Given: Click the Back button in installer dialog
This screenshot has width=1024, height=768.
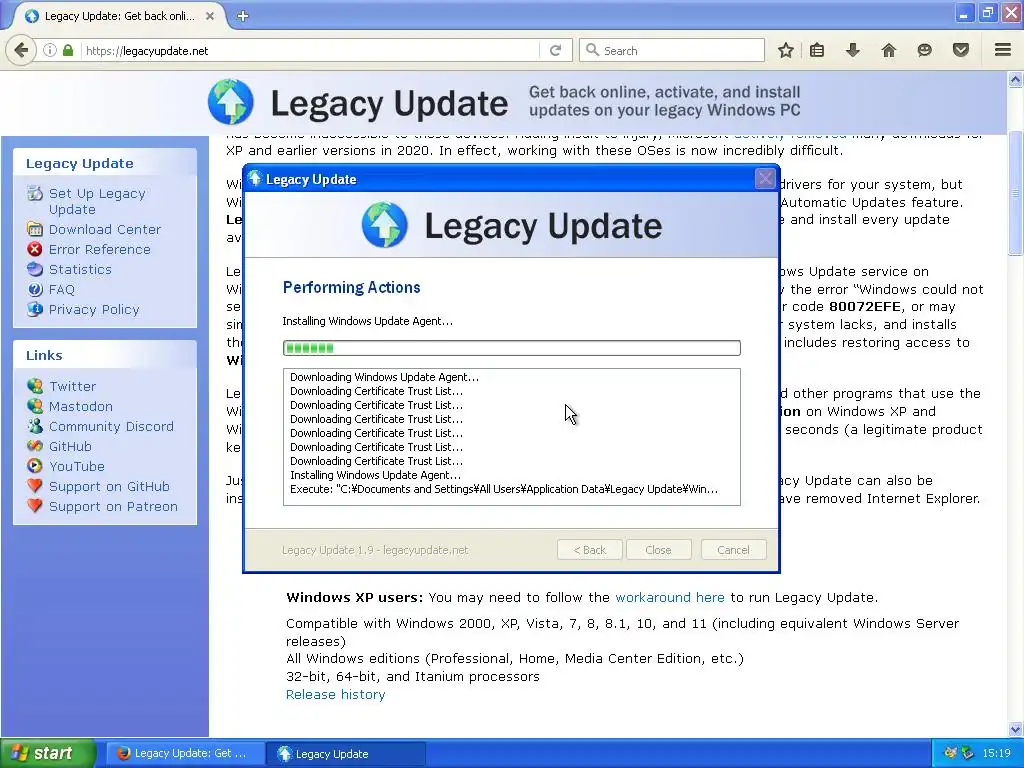Looking at the screenshot, I should click(x=590, y=550).
